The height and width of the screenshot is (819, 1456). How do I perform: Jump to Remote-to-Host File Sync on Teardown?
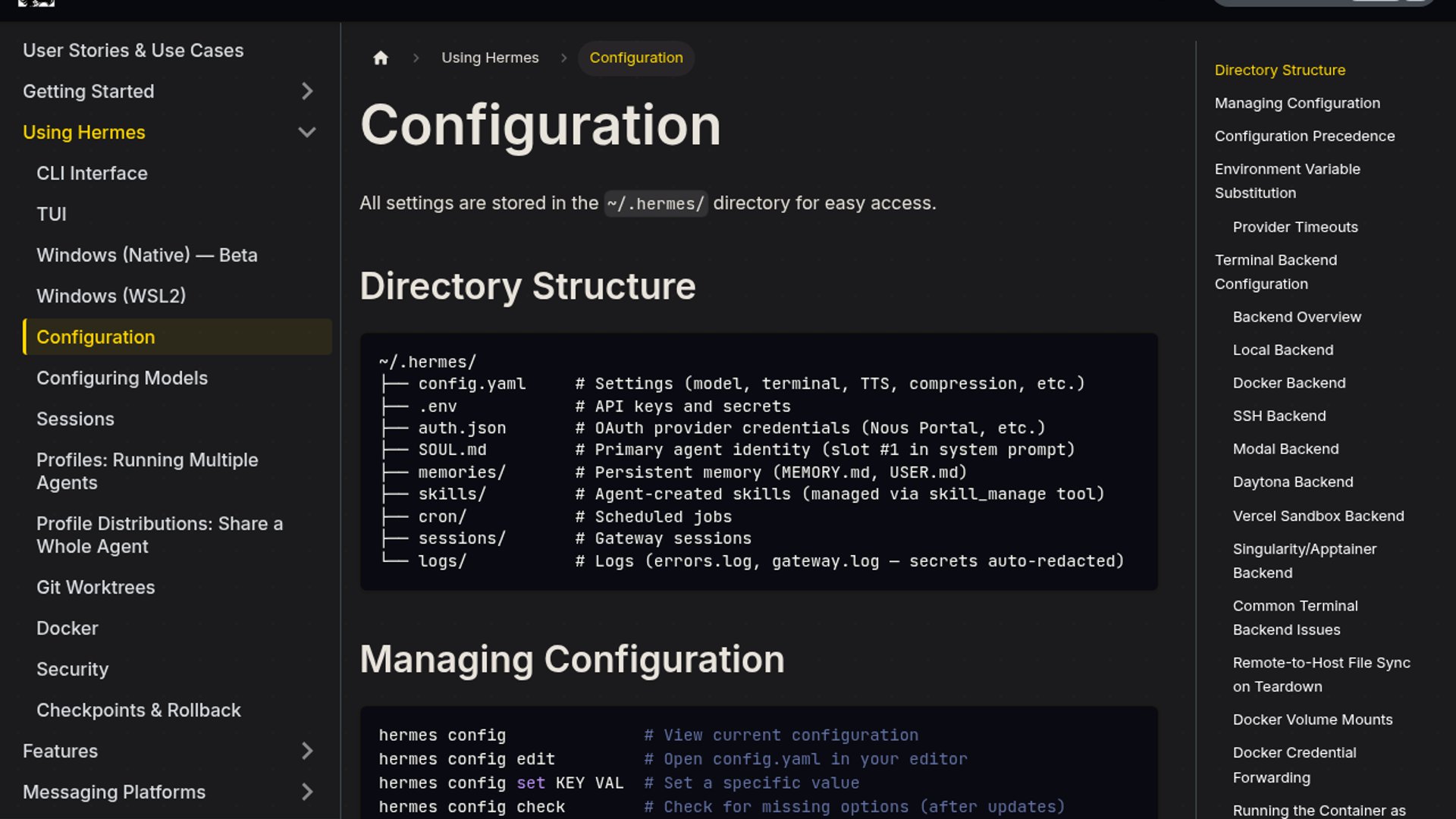pyautogui.click(x=1322, y=674)
